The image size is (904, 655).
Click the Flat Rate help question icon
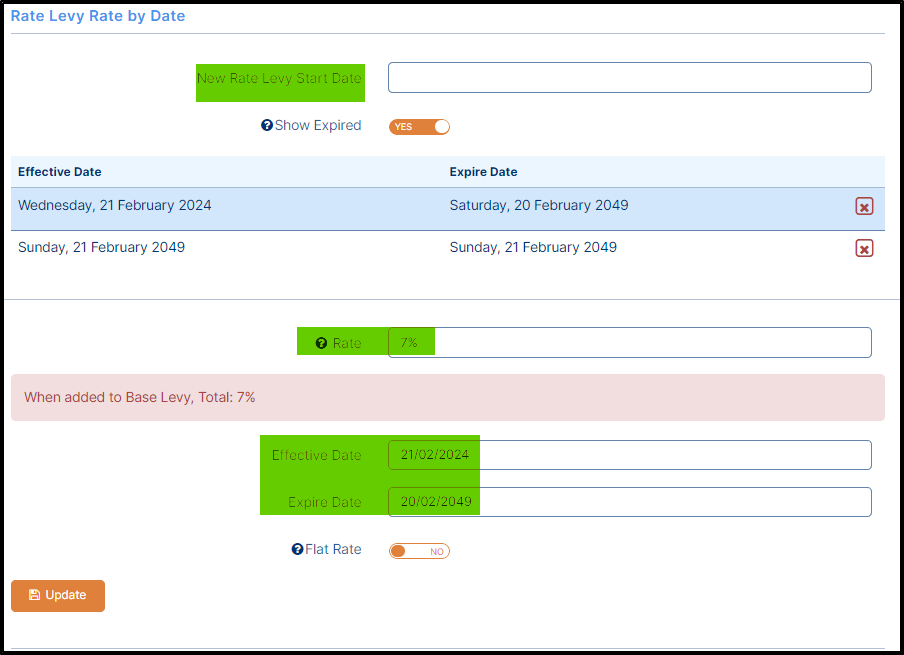(x=297, y=549)
